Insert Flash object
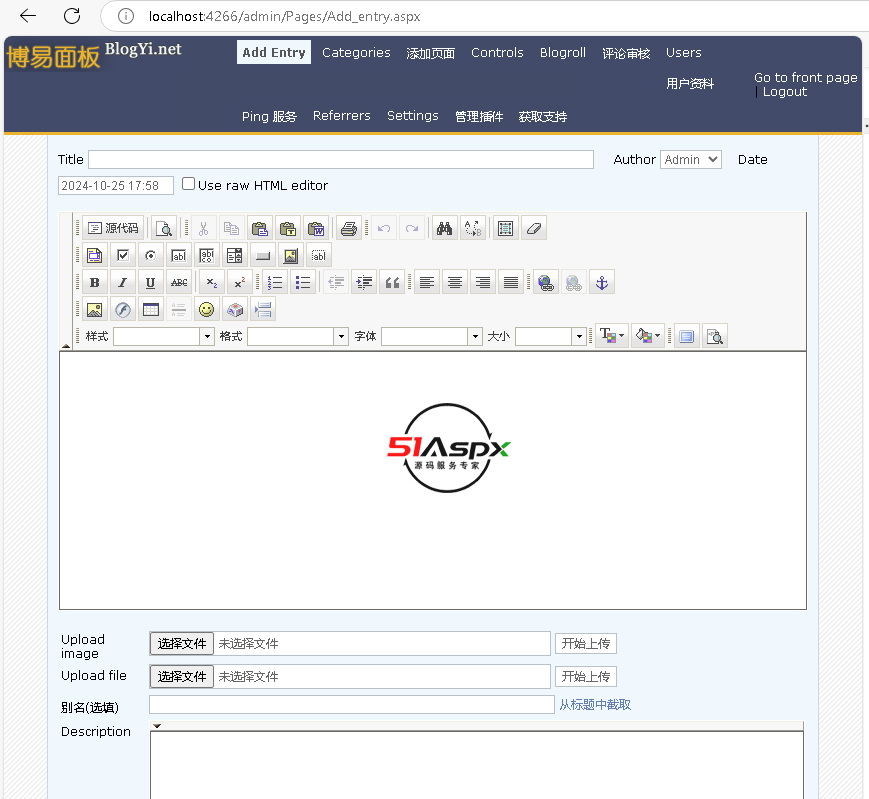 [x=122, y=309]
